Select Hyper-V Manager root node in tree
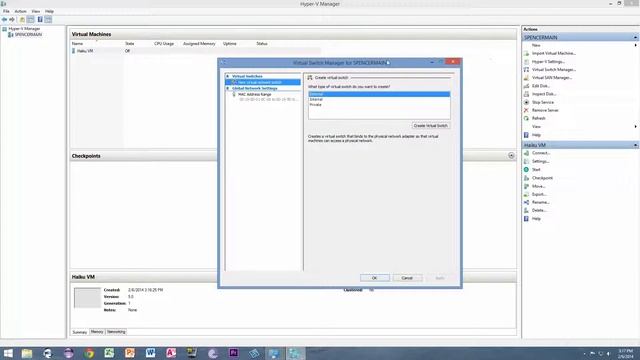 (24, 29)
